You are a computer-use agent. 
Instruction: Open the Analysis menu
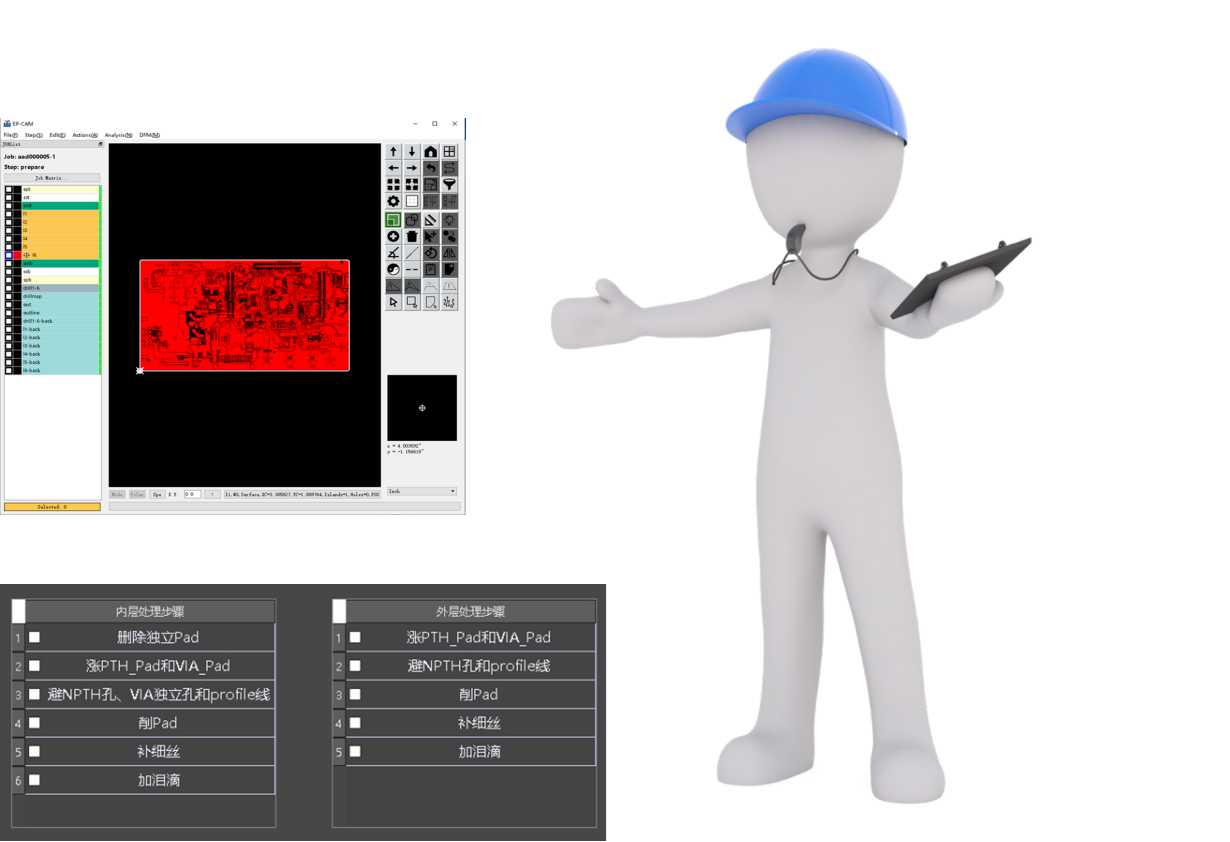[118, 135]
